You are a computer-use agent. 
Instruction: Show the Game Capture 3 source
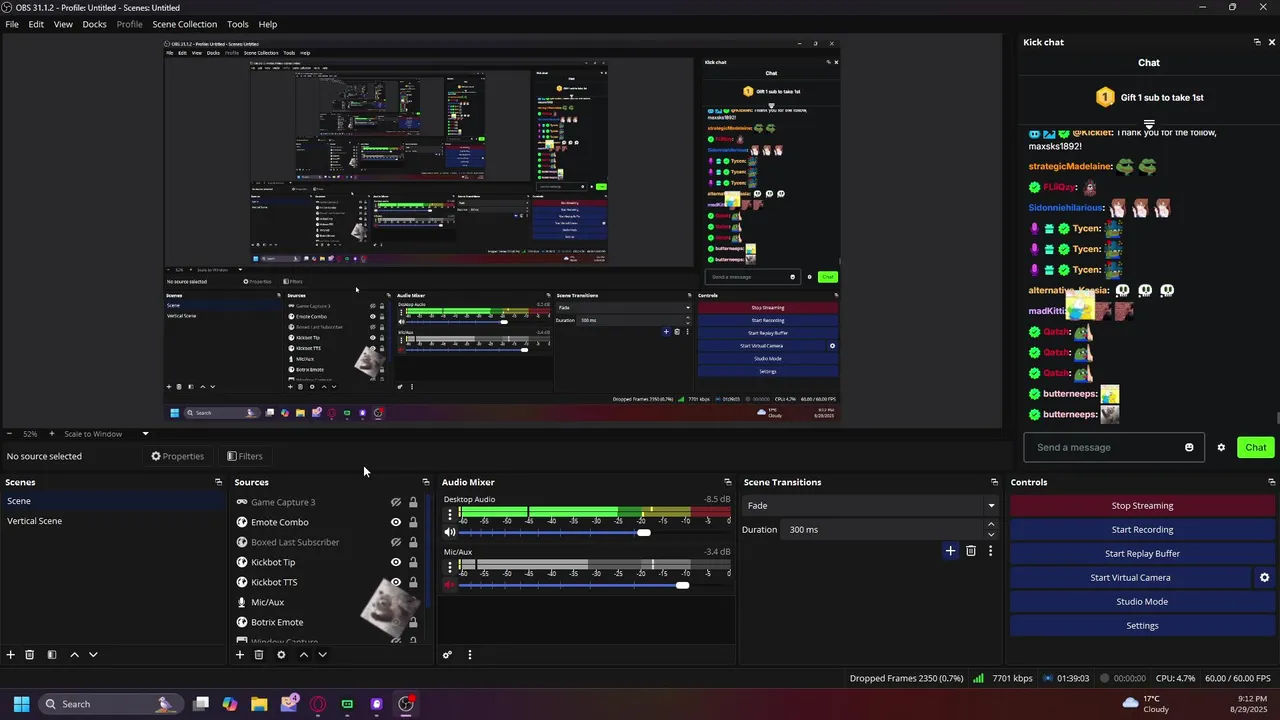[x=396, y=502]
